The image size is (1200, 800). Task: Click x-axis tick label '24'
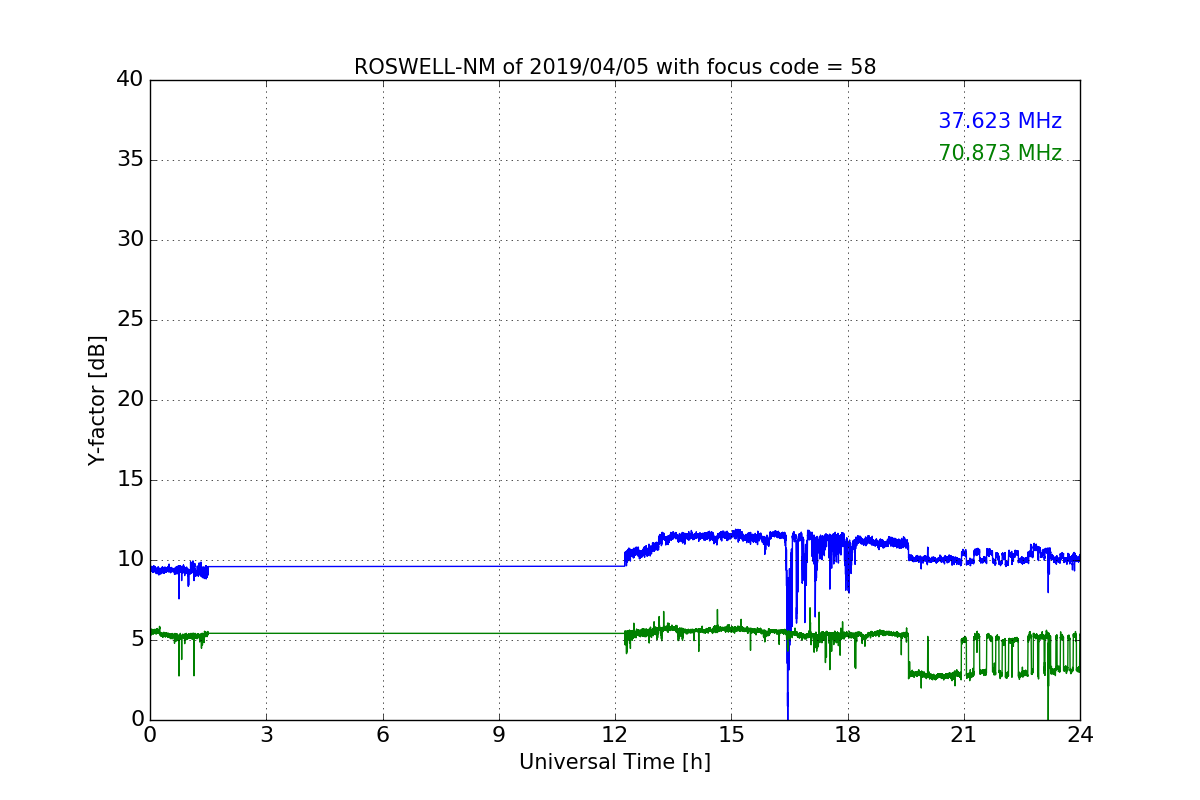1080,735
